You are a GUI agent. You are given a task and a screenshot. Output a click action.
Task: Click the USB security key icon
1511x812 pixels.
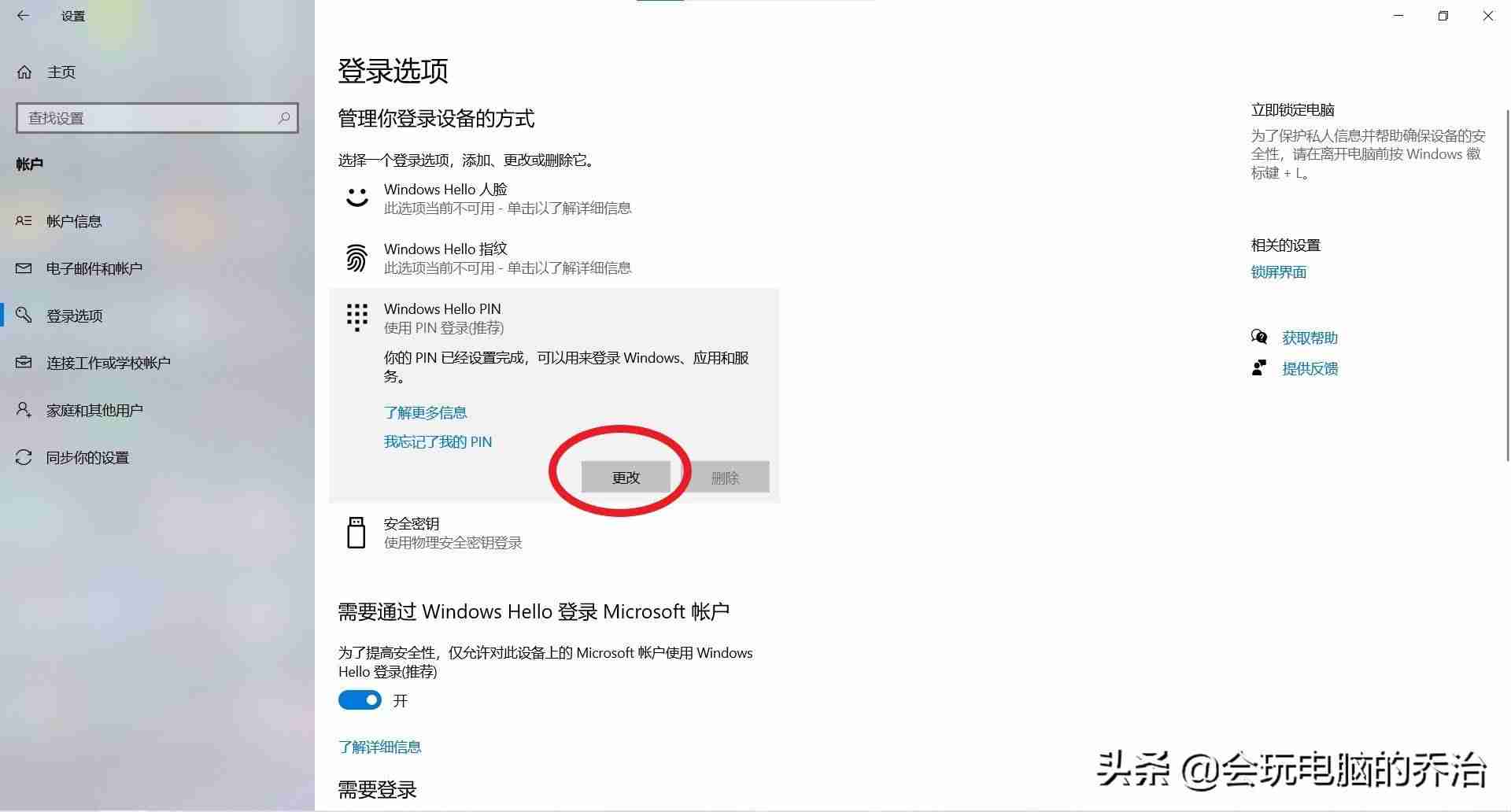(x=357, y=533)
